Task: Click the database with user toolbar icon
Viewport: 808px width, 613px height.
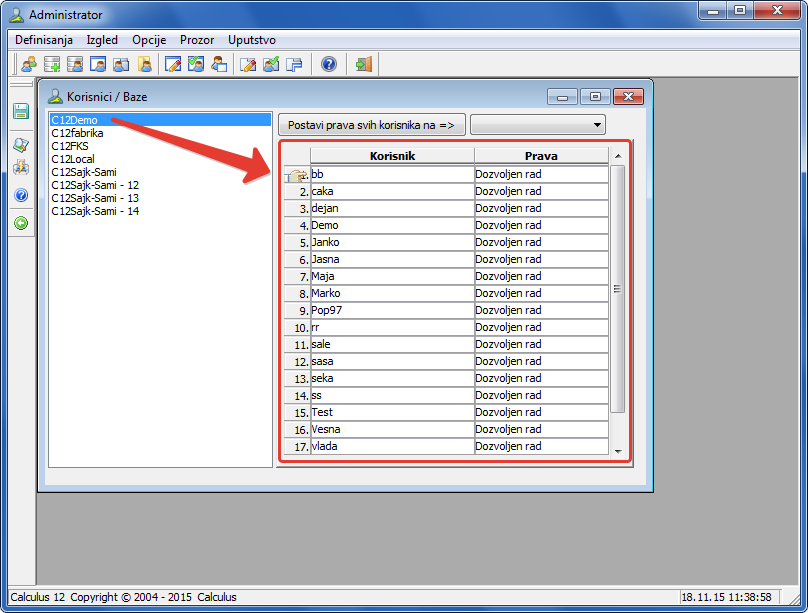Action: coord(75,64)
